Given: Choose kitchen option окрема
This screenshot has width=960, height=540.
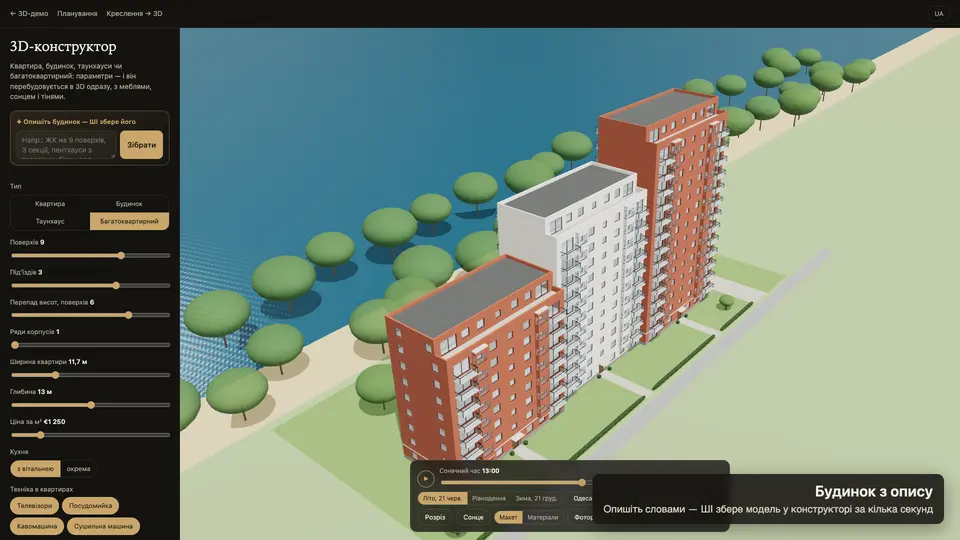Looking at the screenshot, I should tap(78, 468).
